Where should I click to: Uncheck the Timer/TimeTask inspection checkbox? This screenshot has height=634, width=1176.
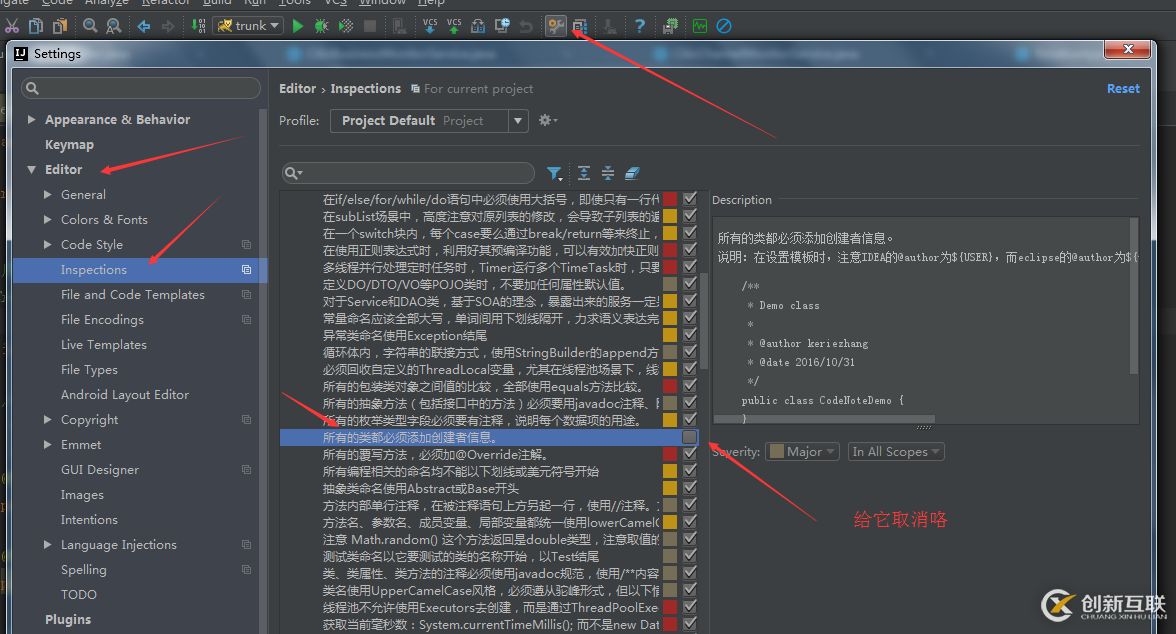(690, 267)
